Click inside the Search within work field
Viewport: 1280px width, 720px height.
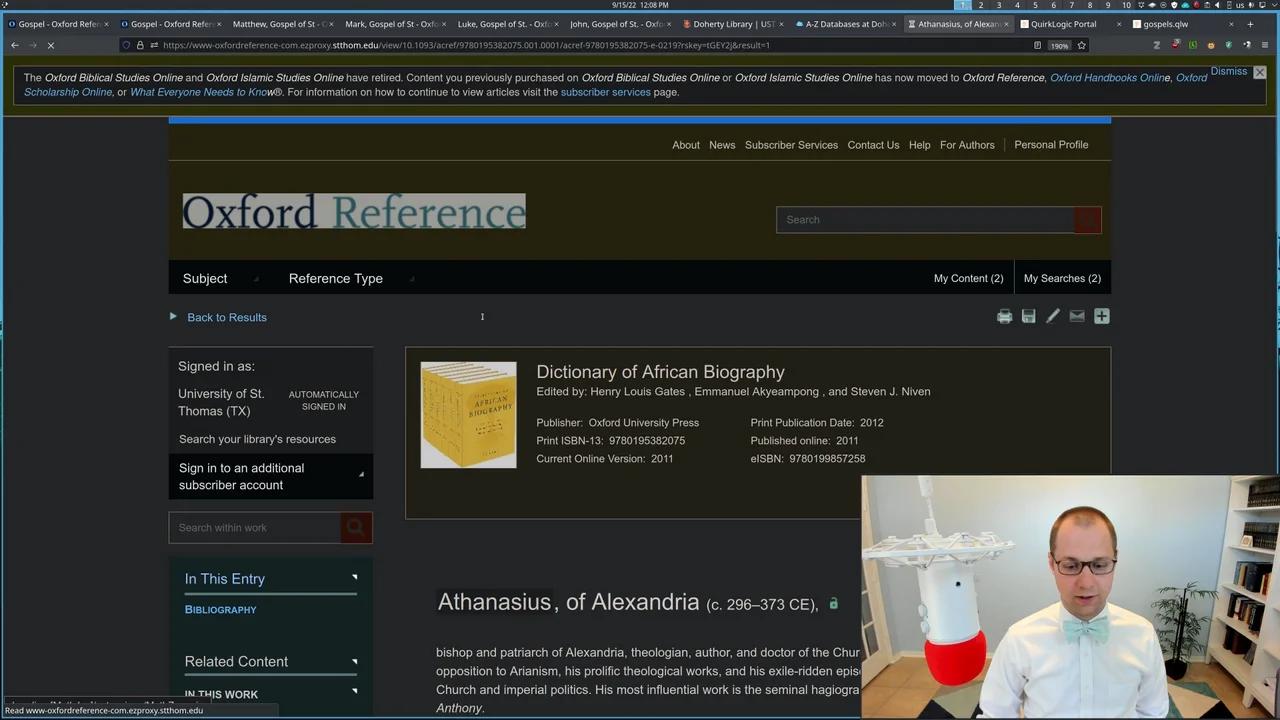click(255, 527)
